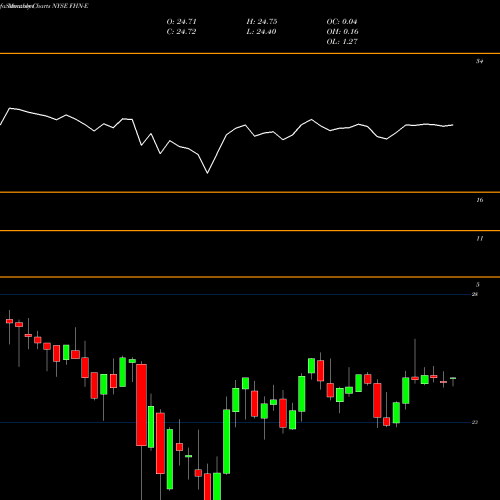Click the '28' price axis label
The height and width of the screenshot is (500, 500).
475,294
